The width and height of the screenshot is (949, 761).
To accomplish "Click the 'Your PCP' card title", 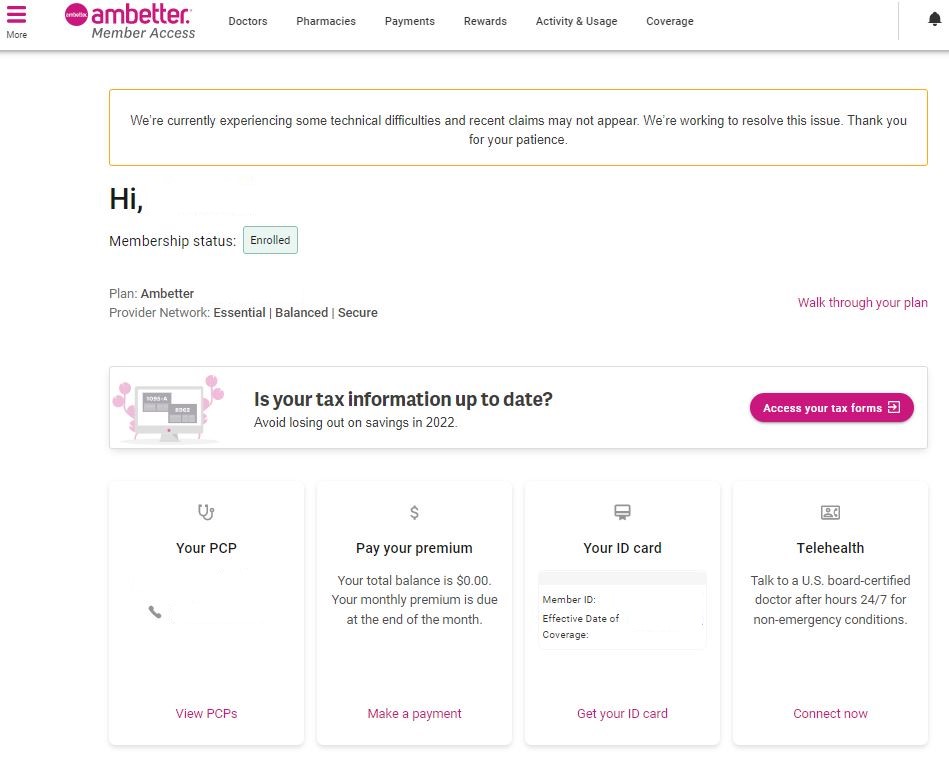I will (x=206, y=548).
